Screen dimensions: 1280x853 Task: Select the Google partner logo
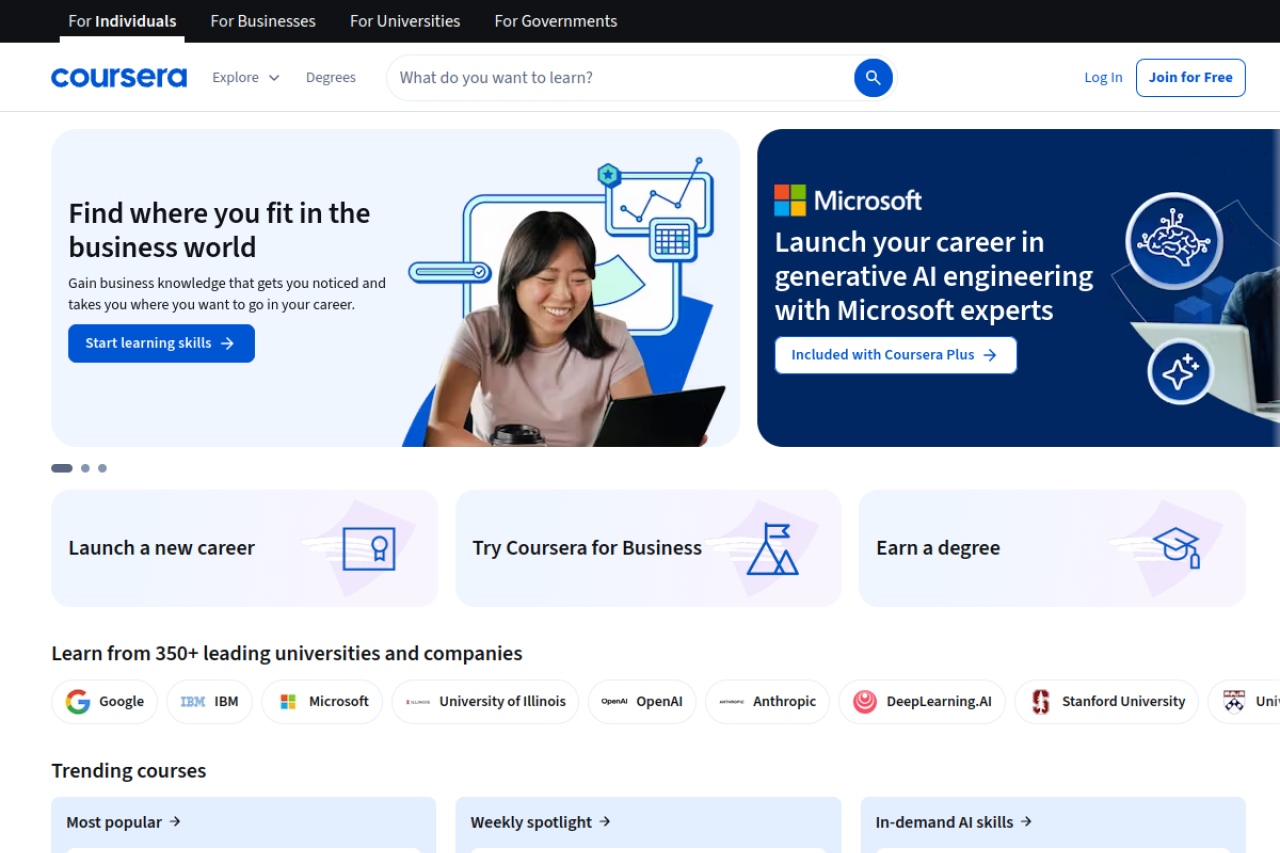(104, 701)
